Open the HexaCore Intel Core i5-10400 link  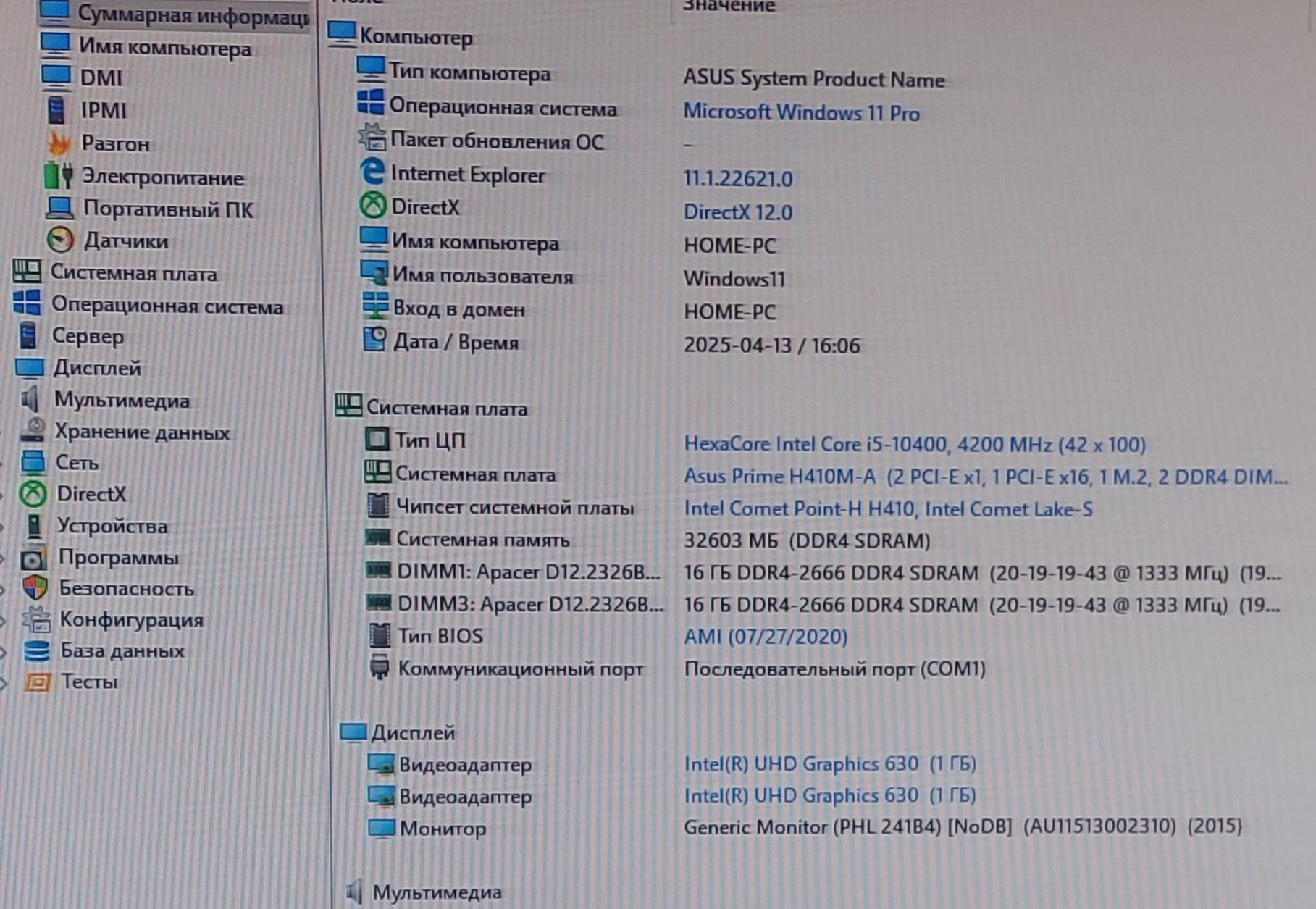(915, 443)
